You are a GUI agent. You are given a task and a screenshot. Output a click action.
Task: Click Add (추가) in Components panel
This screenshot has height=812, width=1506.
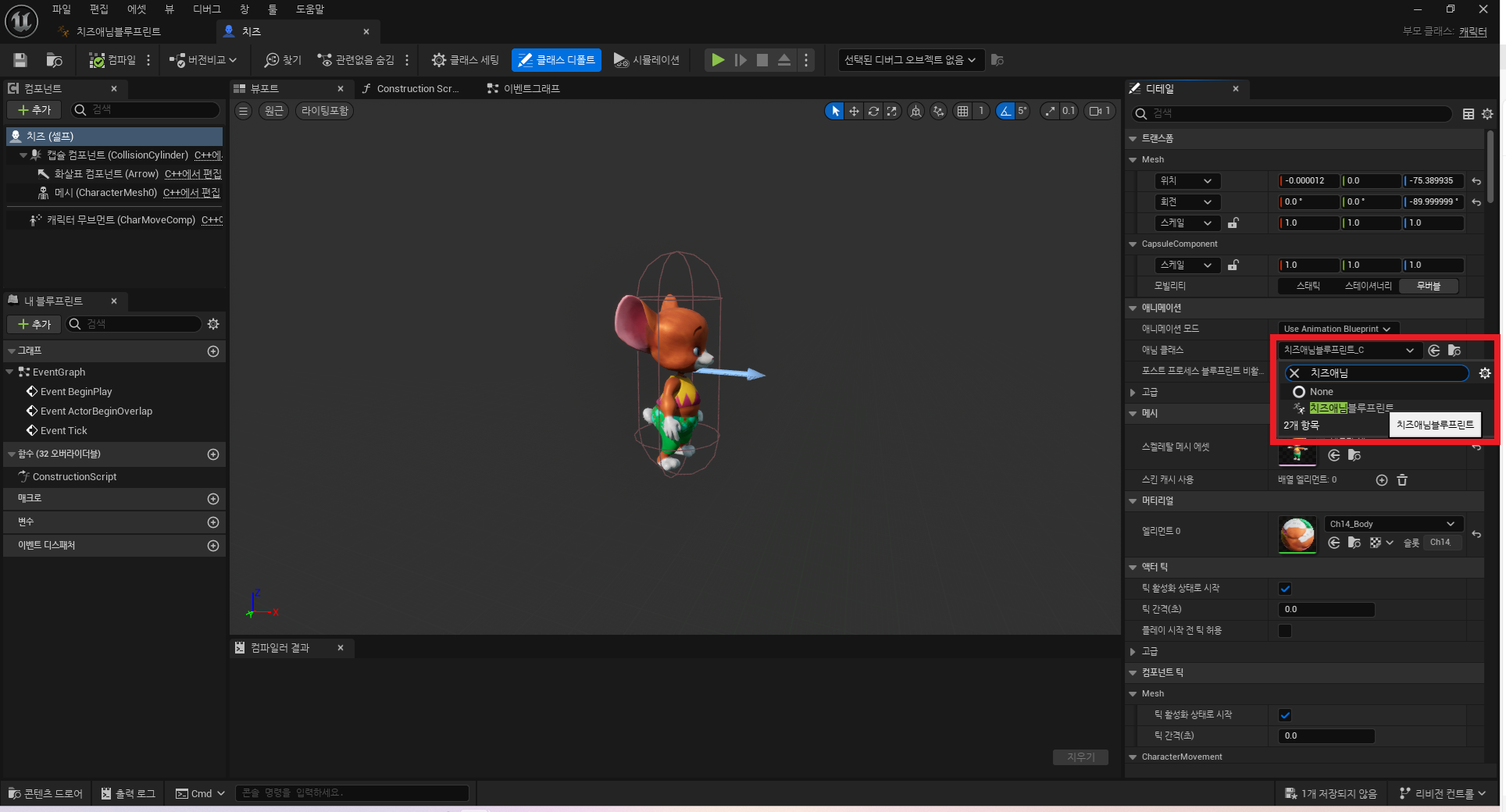click(x=34, y=110)
